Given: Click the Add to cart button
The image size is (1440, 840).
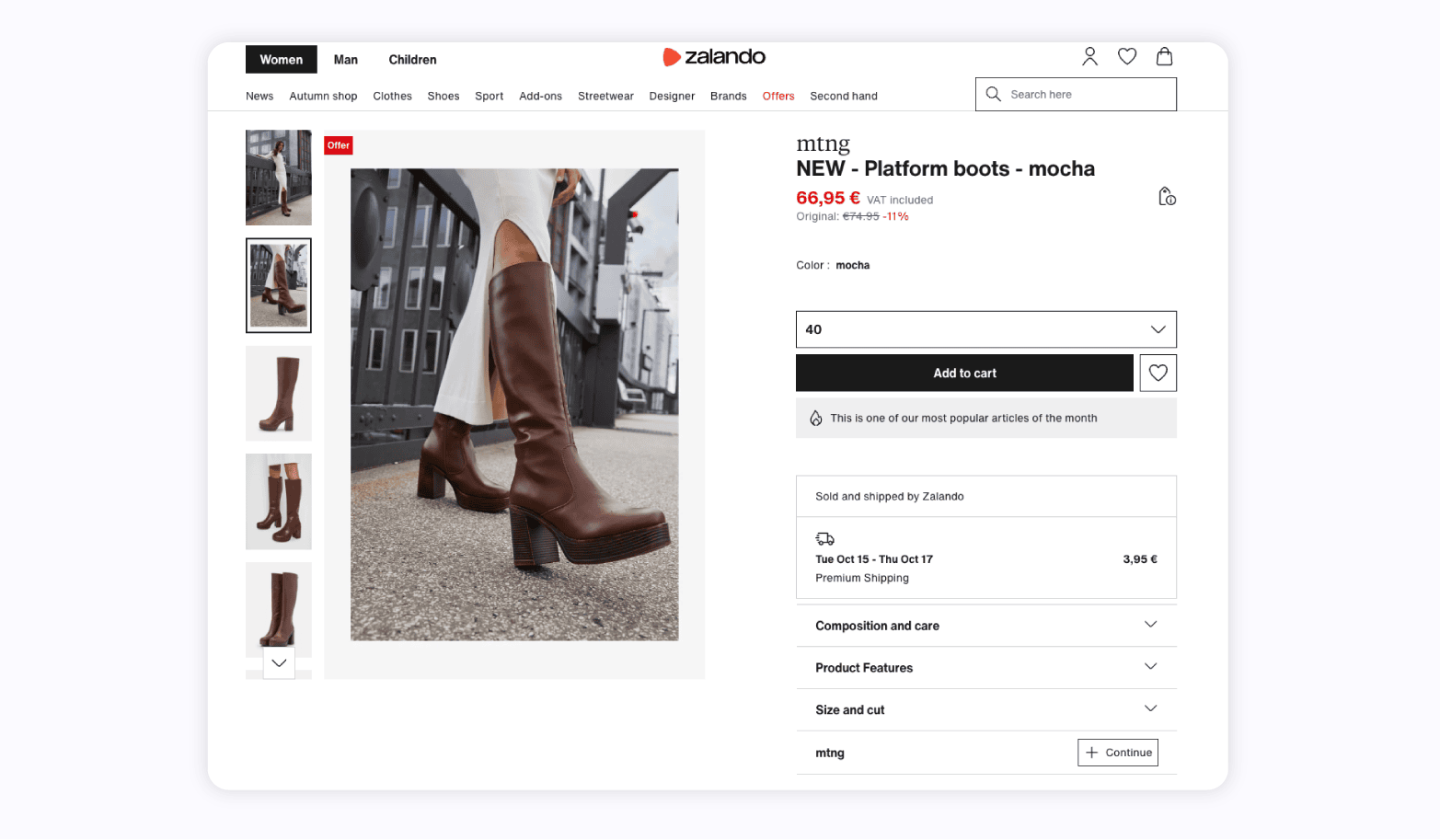Looking at the screenshot, I should pos(964,373).
